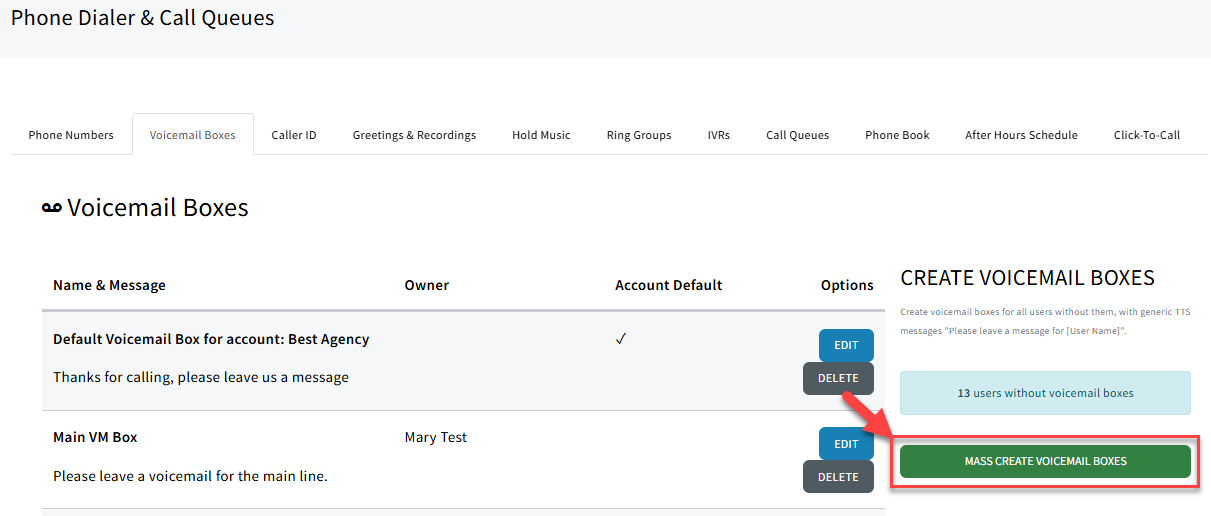This screenshot has width=1211, height=516.
Task: Click the voicemail icon beside the heading
Action: 51,208
